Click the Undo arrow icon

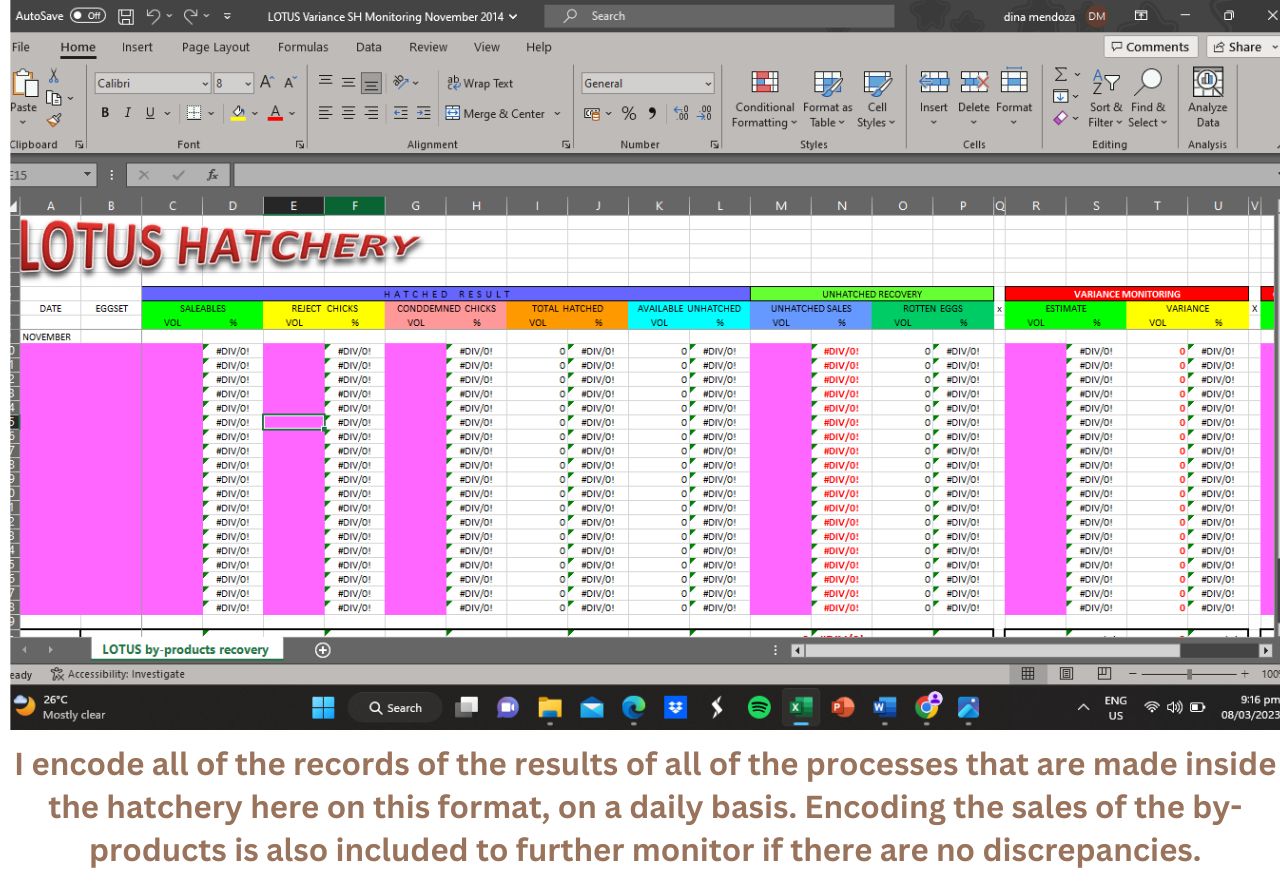click(153, 16)
